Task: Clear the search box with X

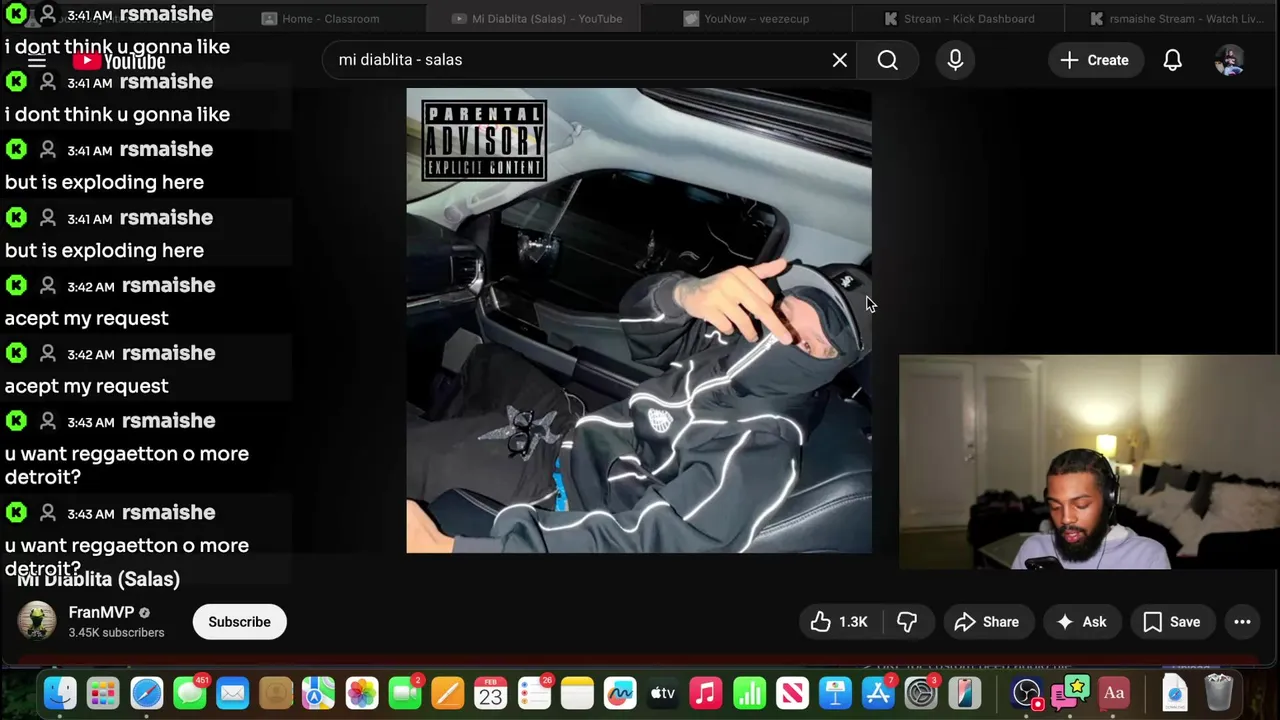Action: tap(840, 60)
